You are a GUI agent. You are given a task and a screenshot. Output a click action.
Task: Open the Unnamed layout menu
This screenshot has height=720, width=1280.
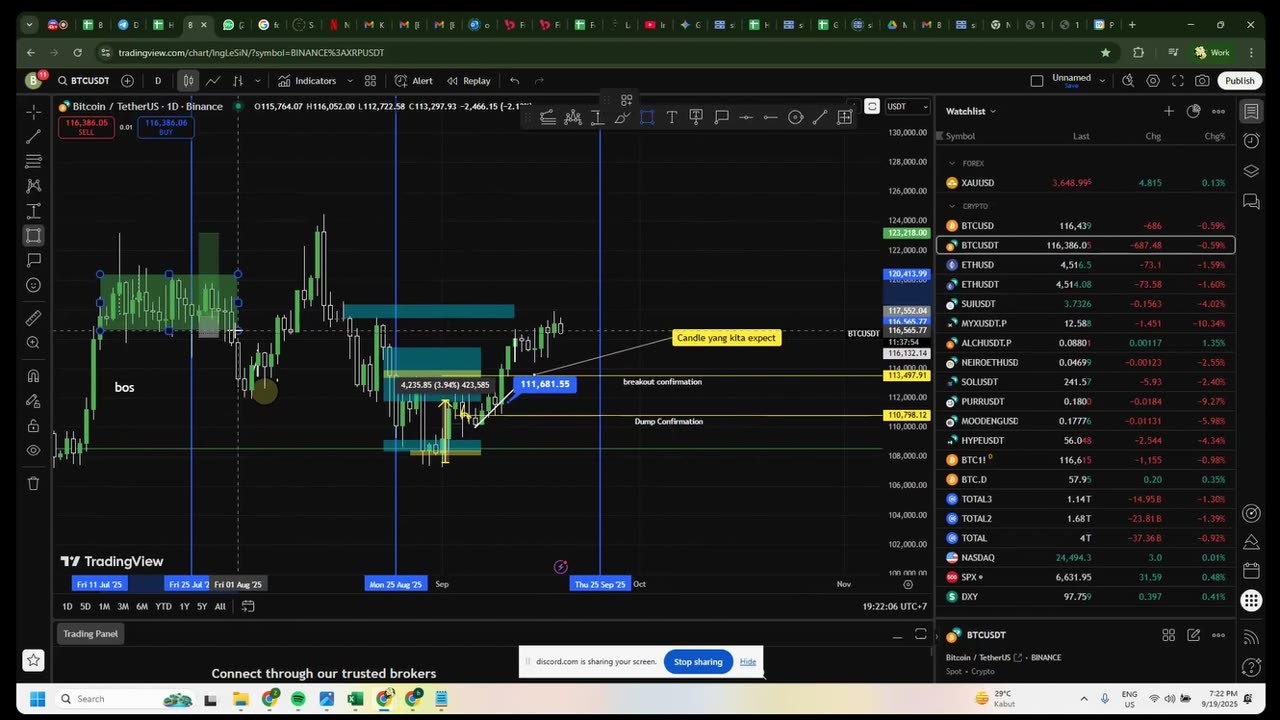click(1078, 80)
